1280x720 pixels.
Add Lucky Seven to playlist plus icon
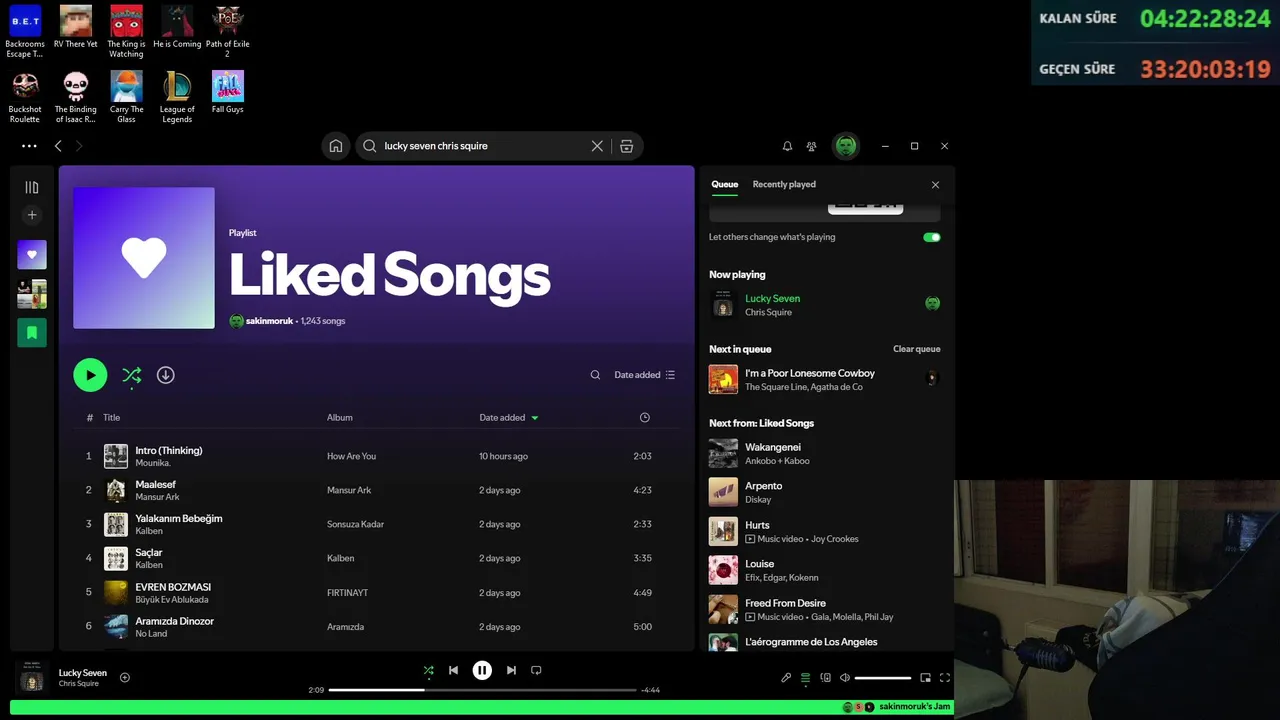[125, 678]
